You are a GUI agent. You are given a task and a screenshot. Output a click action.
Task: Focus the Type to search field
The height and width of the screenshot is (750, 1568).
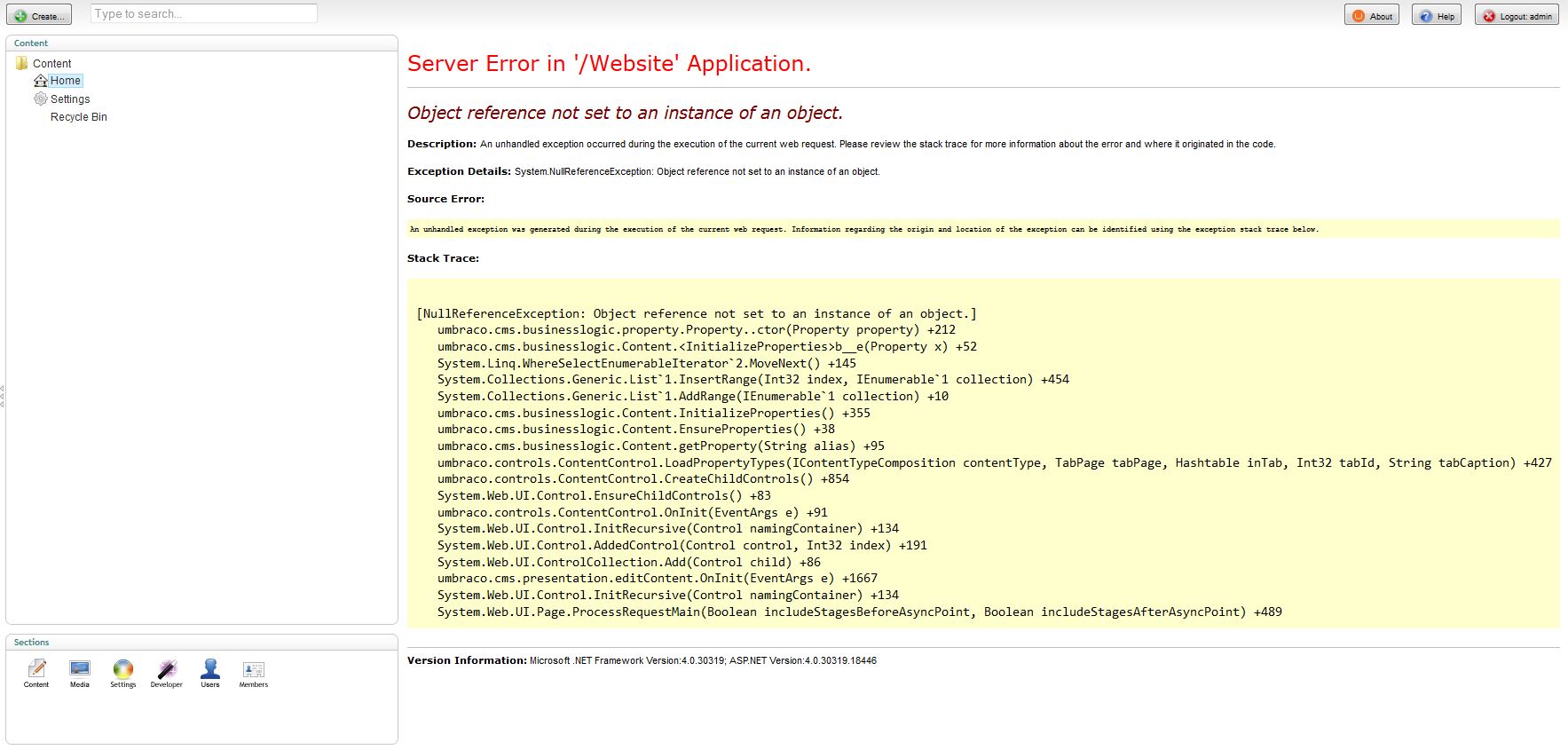tap(204, 13)
